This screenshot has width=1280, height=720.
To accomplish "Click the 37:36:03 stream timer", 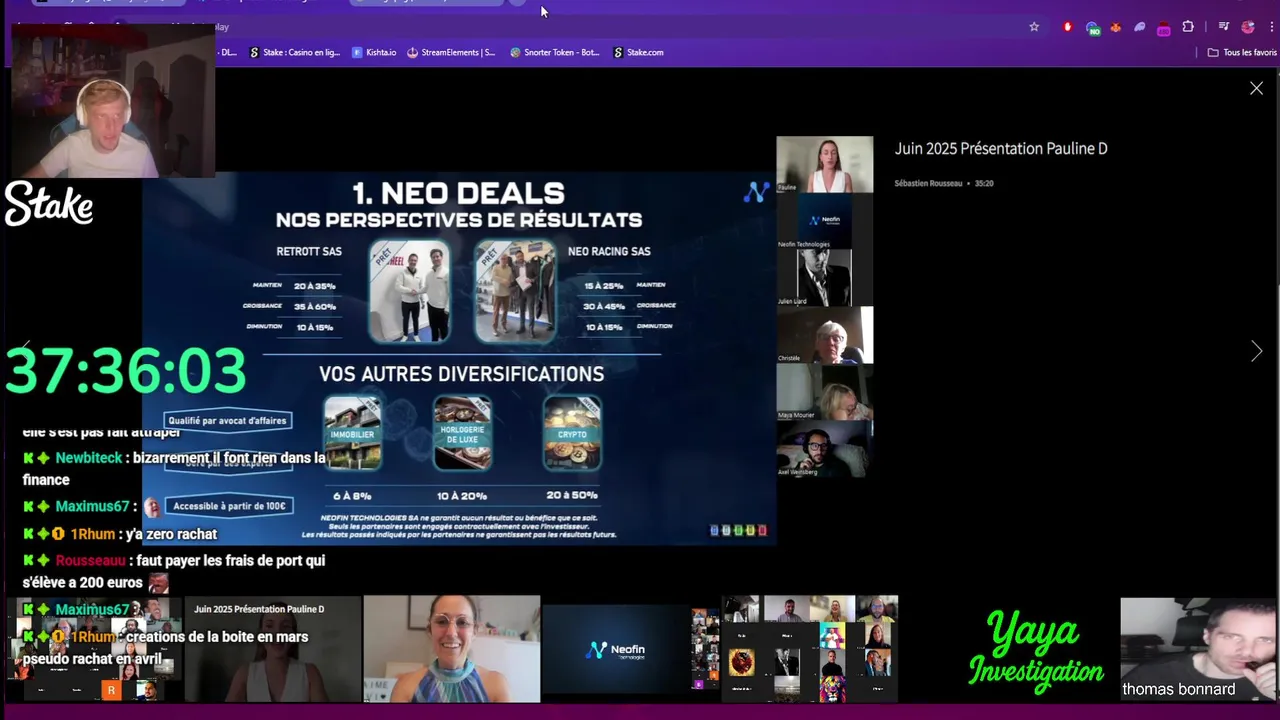I will pyautogui.click(x=126, y=371).
